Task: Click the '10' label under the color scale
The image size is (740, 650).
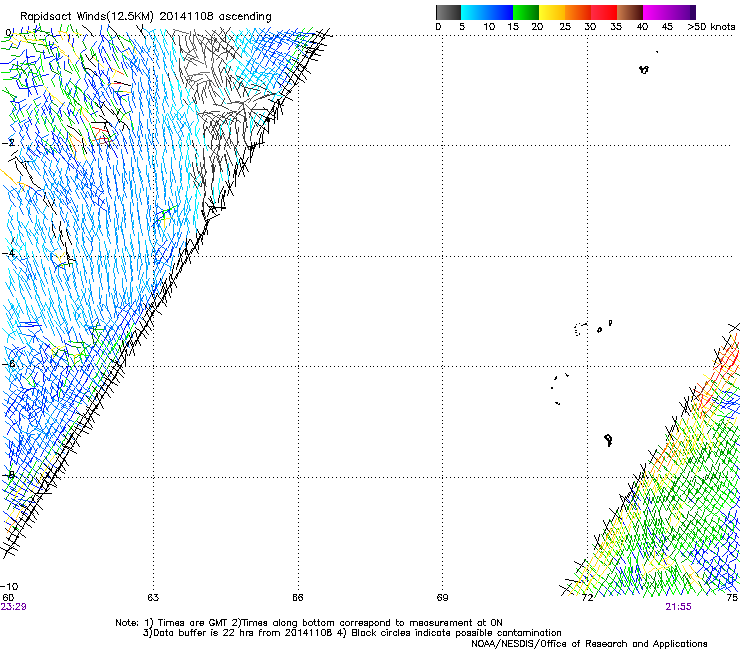Action: (x=489, y=27)
